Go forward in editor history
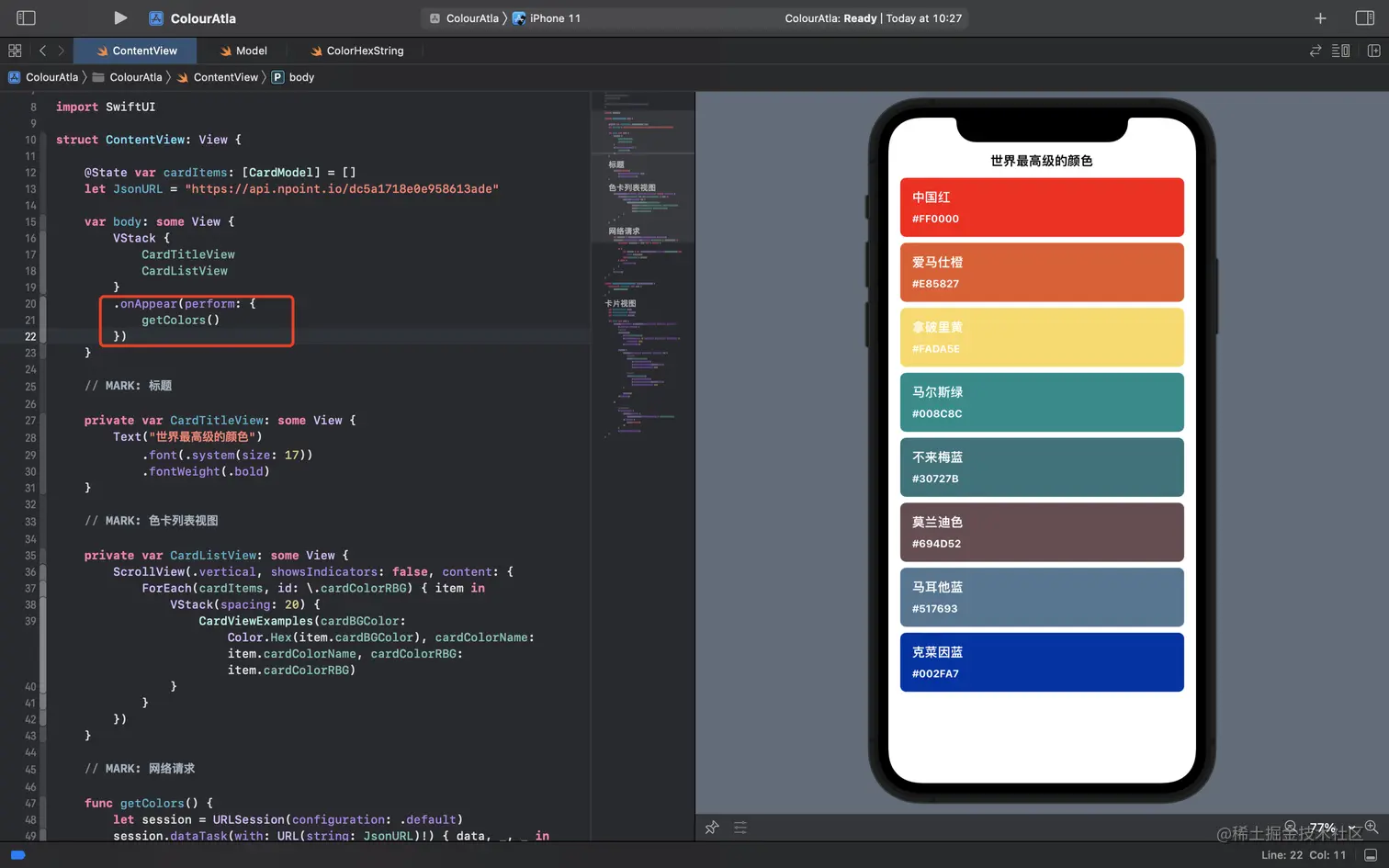1389x868 pixels. [61, 51]
